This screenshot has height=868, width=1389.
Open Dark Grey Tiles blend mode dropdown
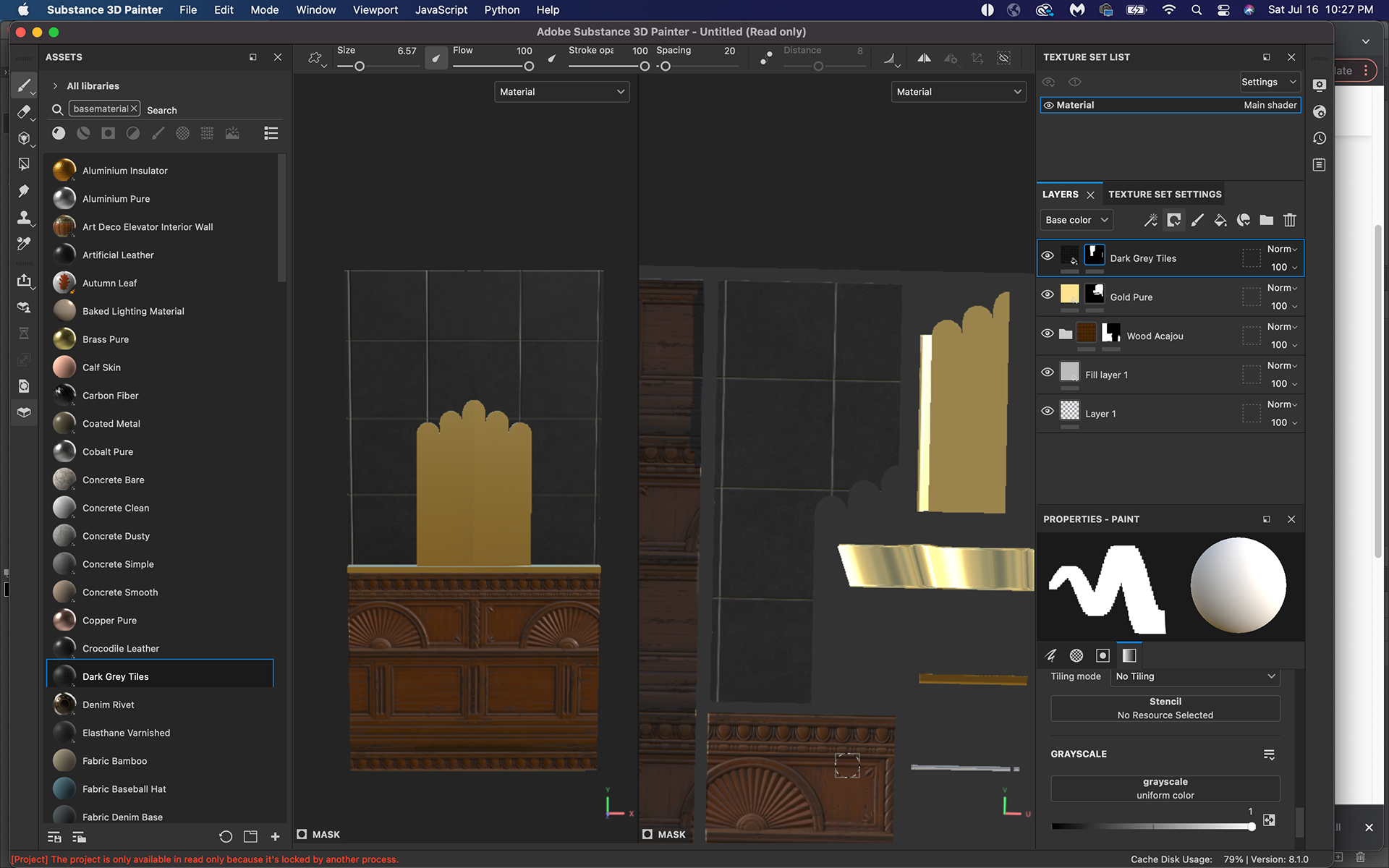pos(1282,249)
